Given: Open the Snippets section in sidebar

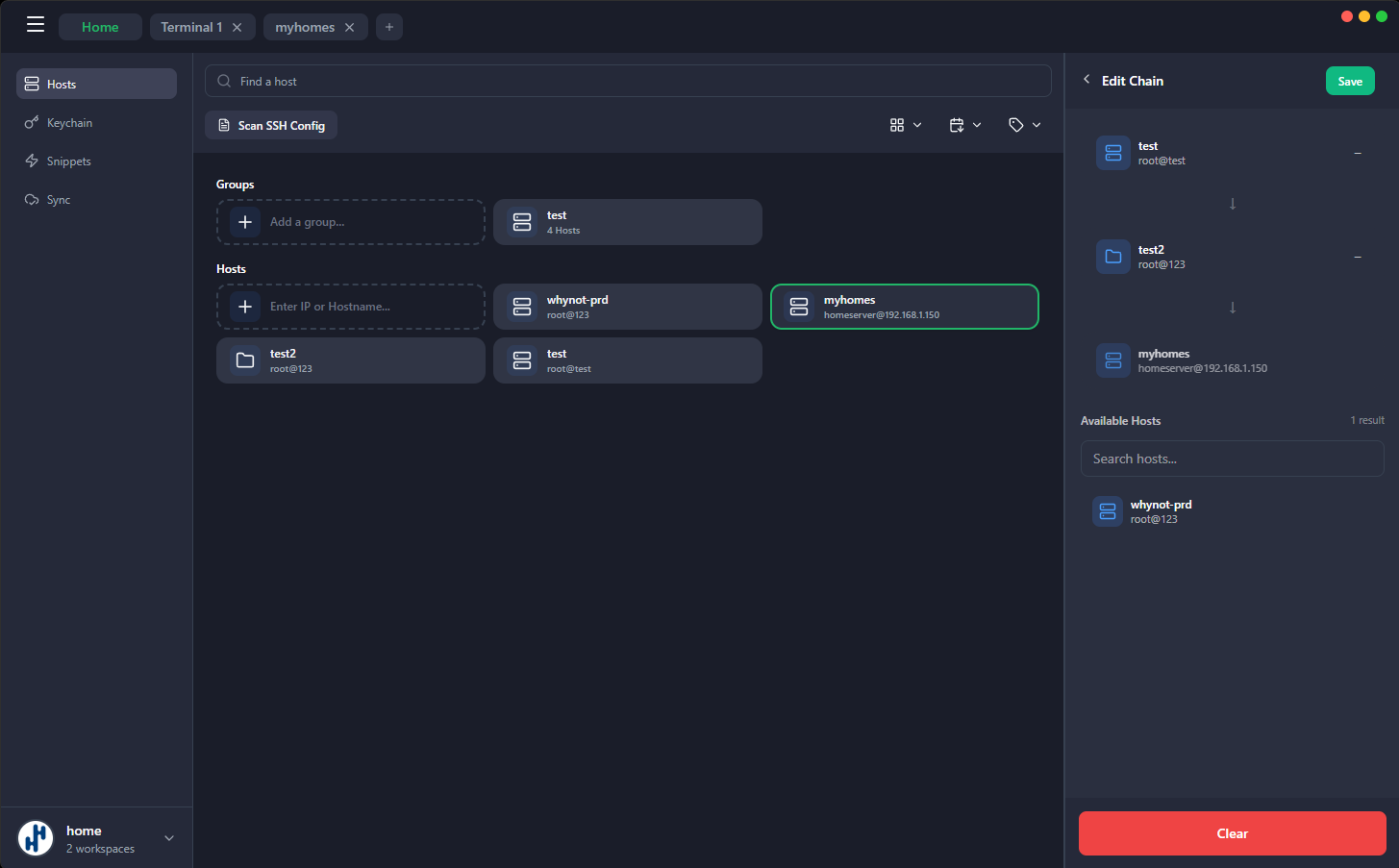Looking at the screenshot, I should (68, 161).
